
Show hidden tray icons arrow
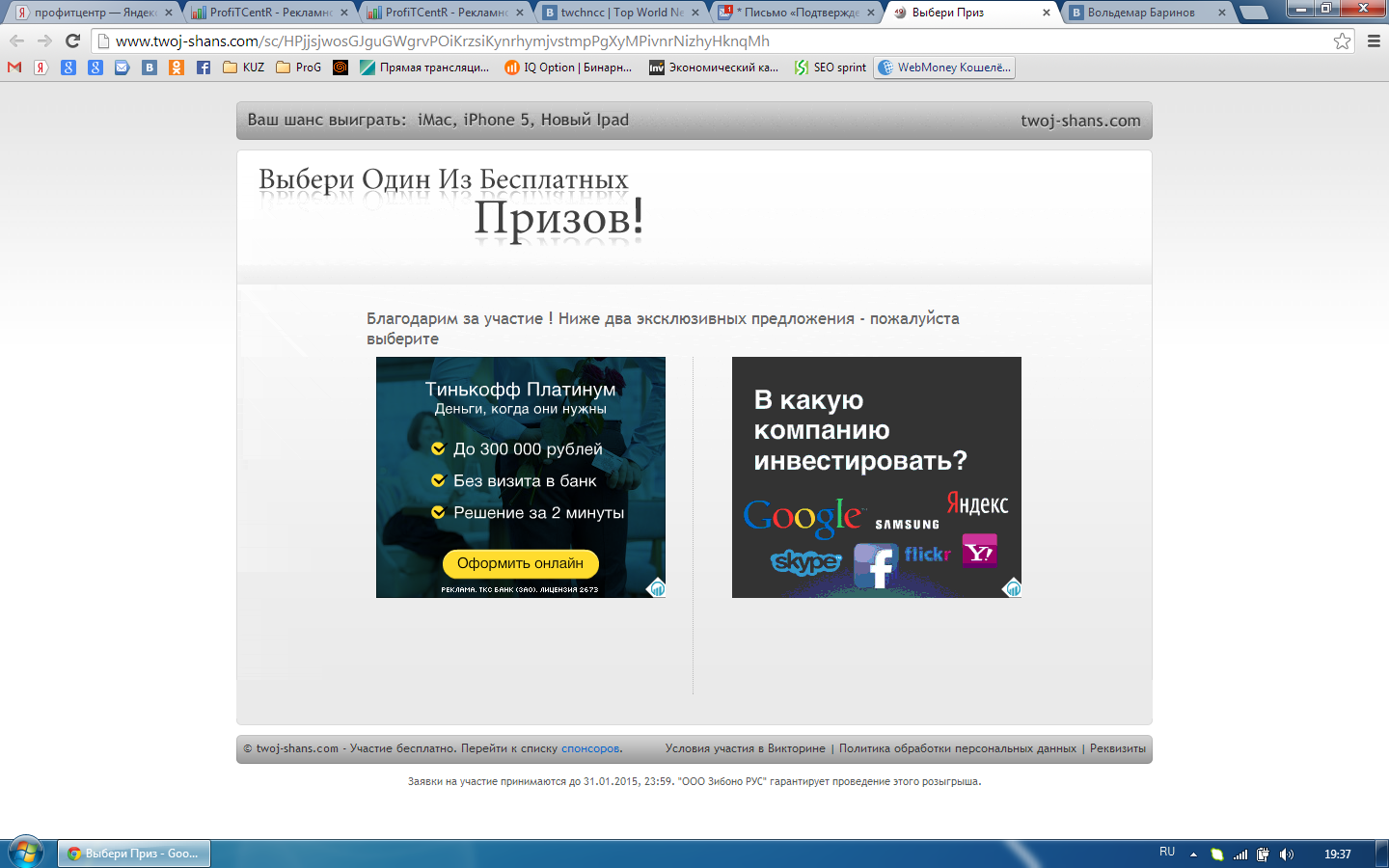(1193, 854)
